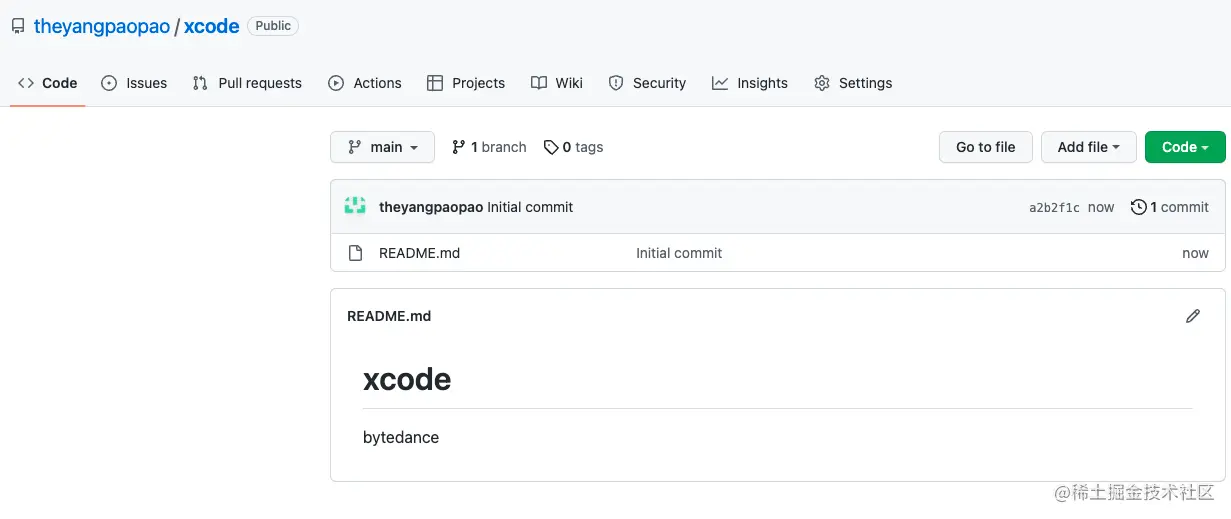Click the repository icon beside the owner name

[18, 27]
